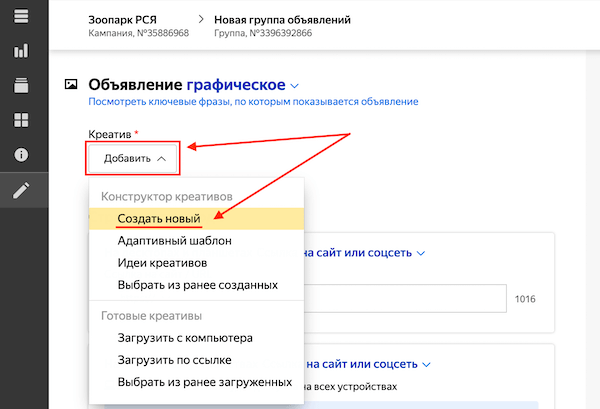Viewport: 600px width, 409px height.
Task: Click the image icon beside Объявление heading
Action: (71, 85)
